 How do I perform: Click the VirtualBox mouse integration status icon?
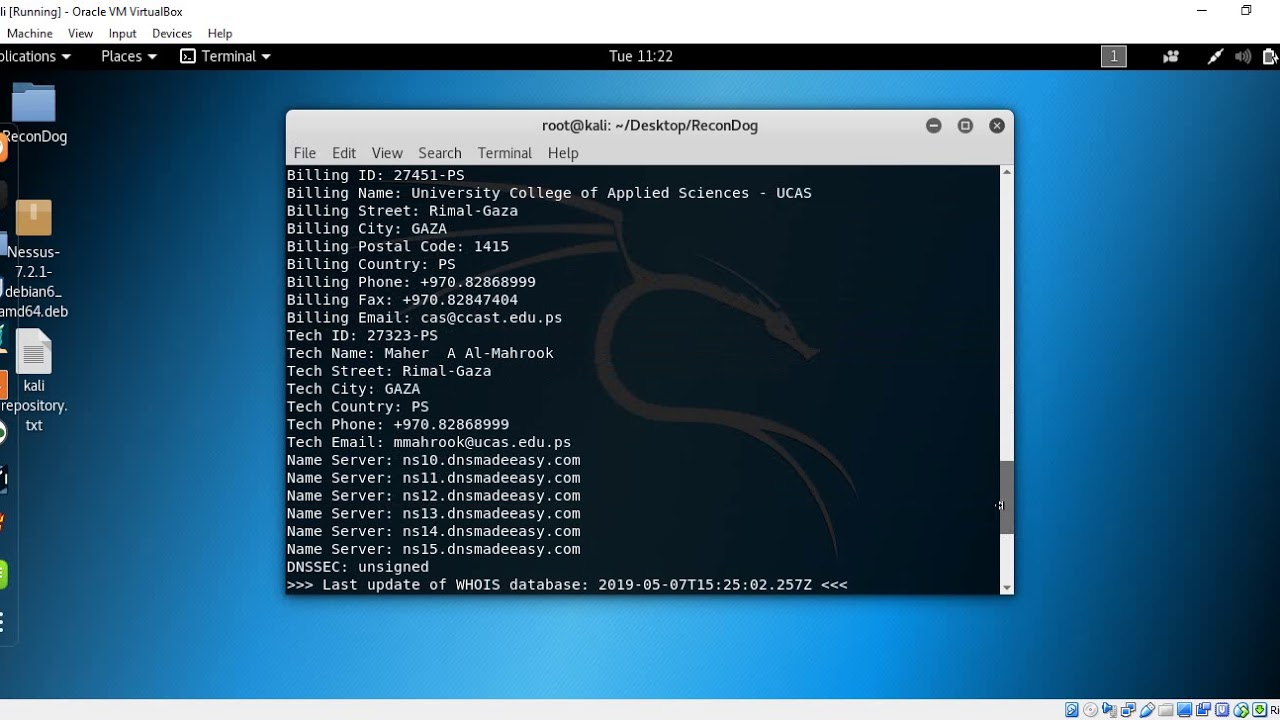1242,710
